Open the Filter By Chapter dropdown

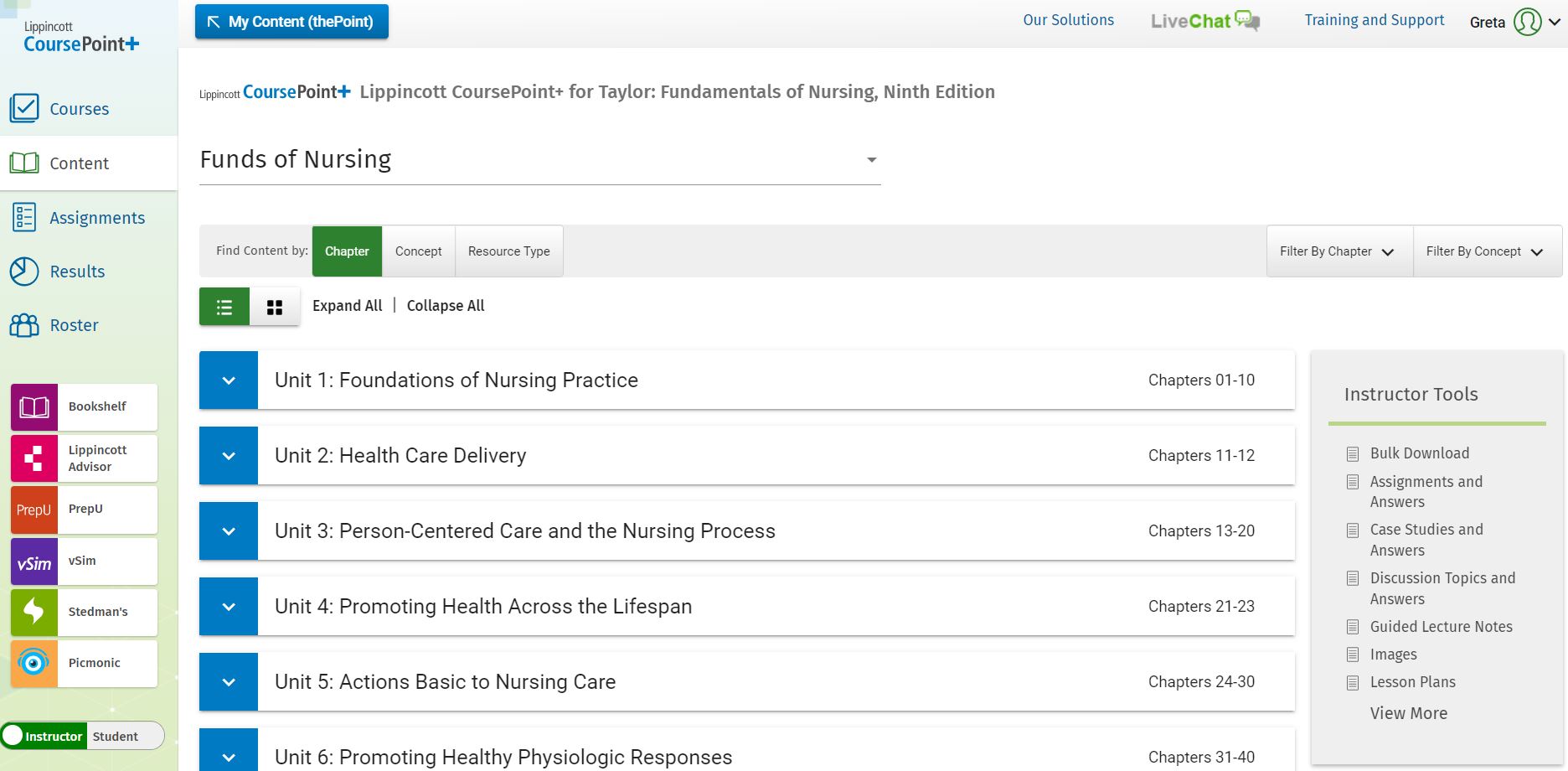1338,251
